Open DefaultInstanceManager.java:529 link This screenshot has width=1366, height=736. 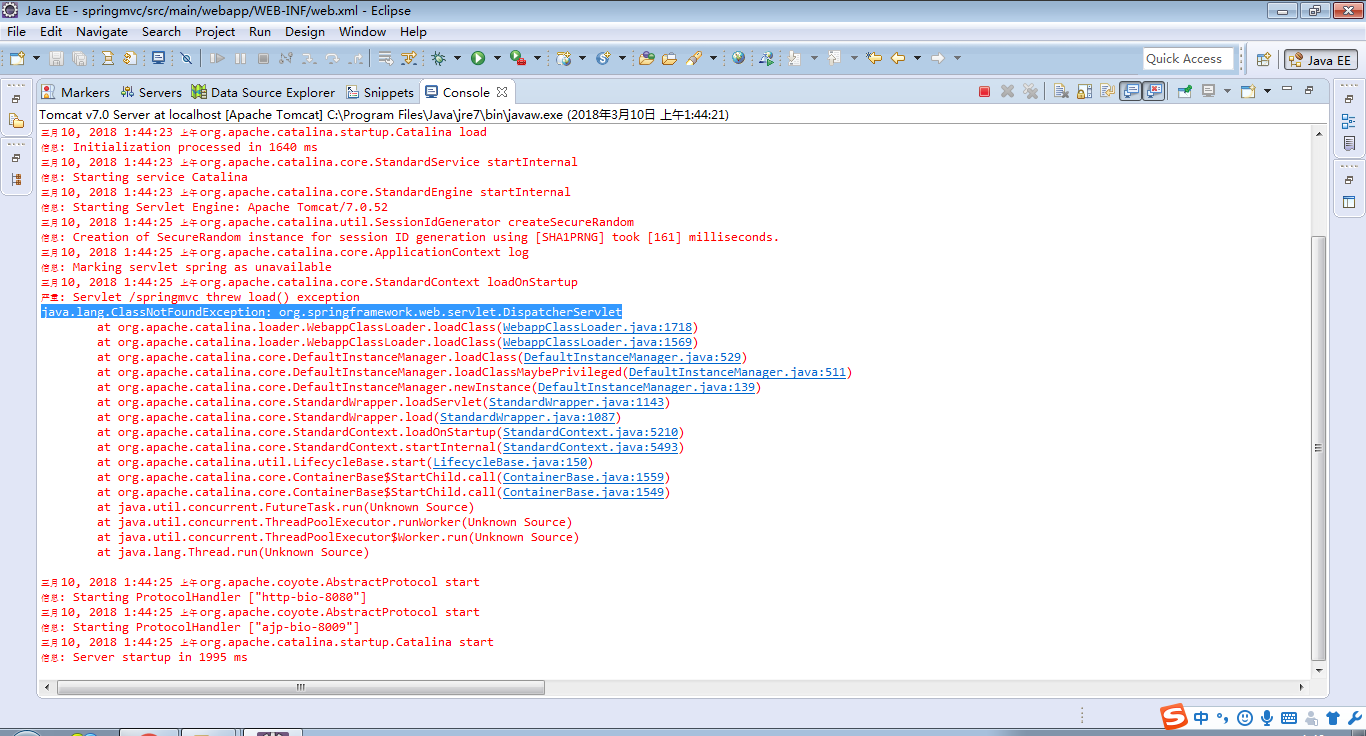[632, 357]
